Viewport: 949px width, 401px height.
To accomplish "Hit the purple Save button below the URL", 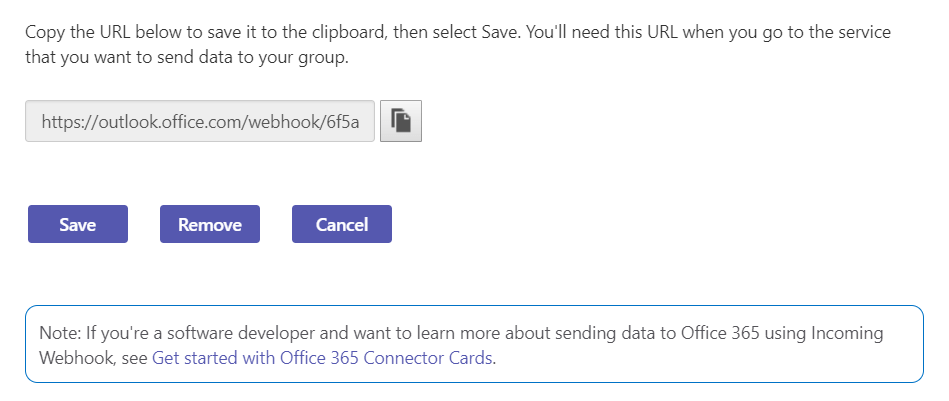I will 78,224.
